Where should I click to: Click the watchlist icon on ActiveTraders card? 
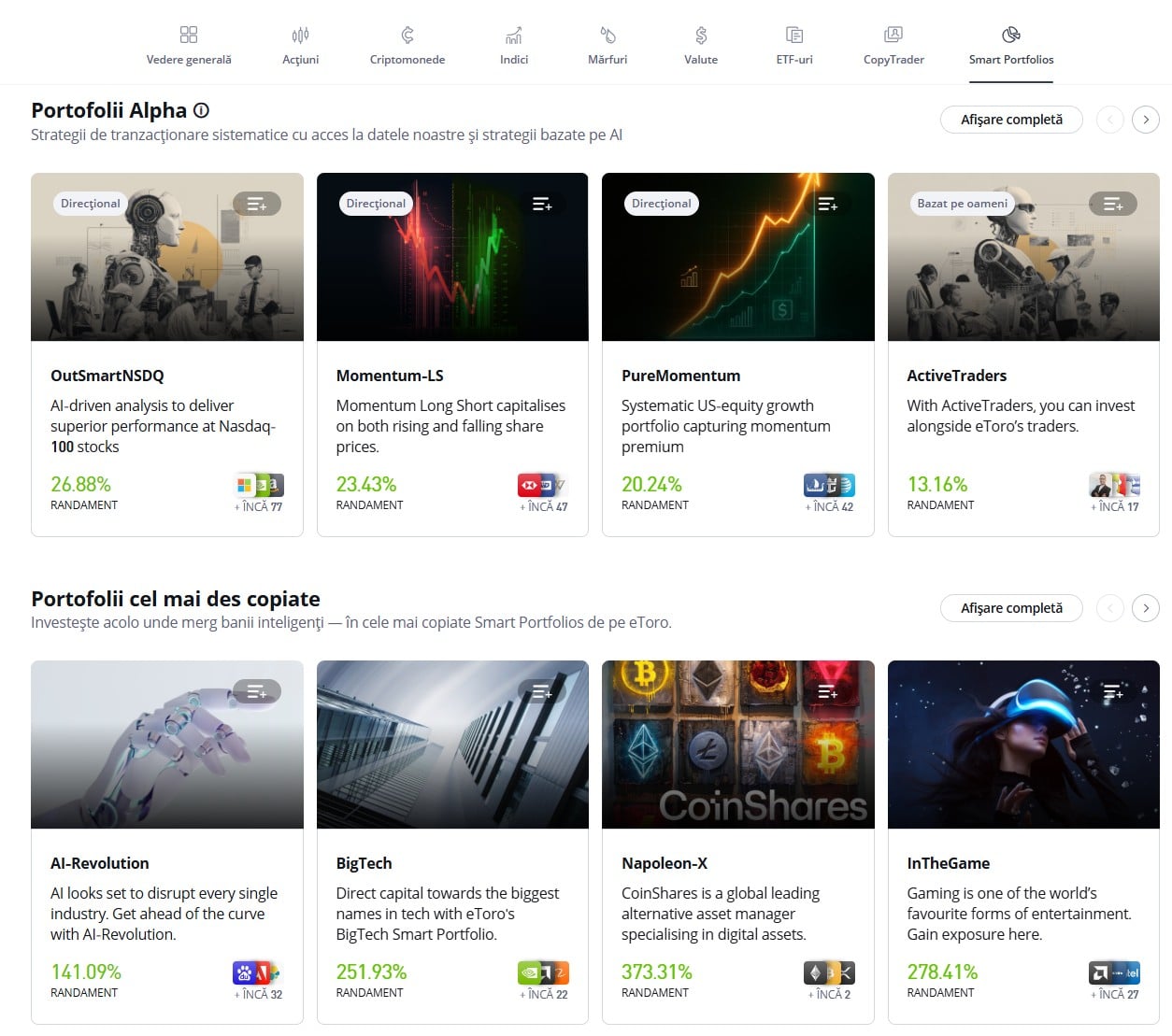[1112, 204]
